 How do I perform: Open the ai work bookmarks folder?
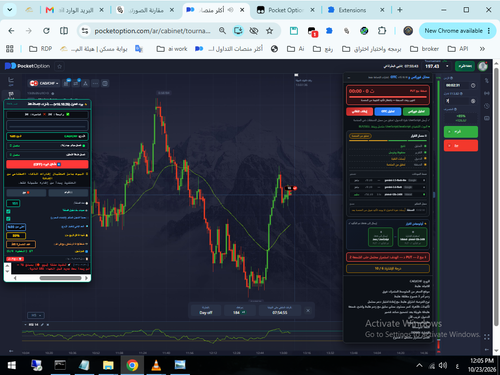[172, 49]
